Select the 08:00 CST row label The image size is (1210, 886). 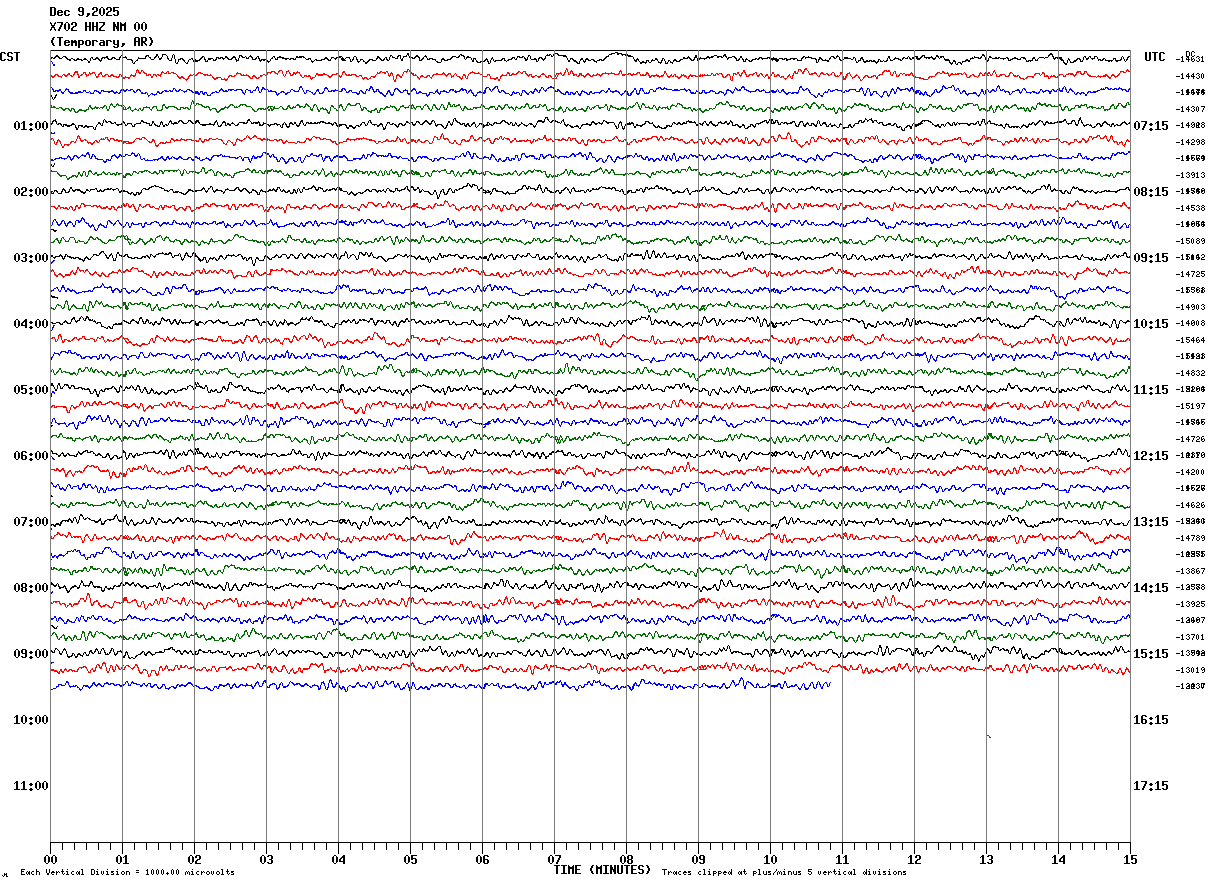[31, 588]
